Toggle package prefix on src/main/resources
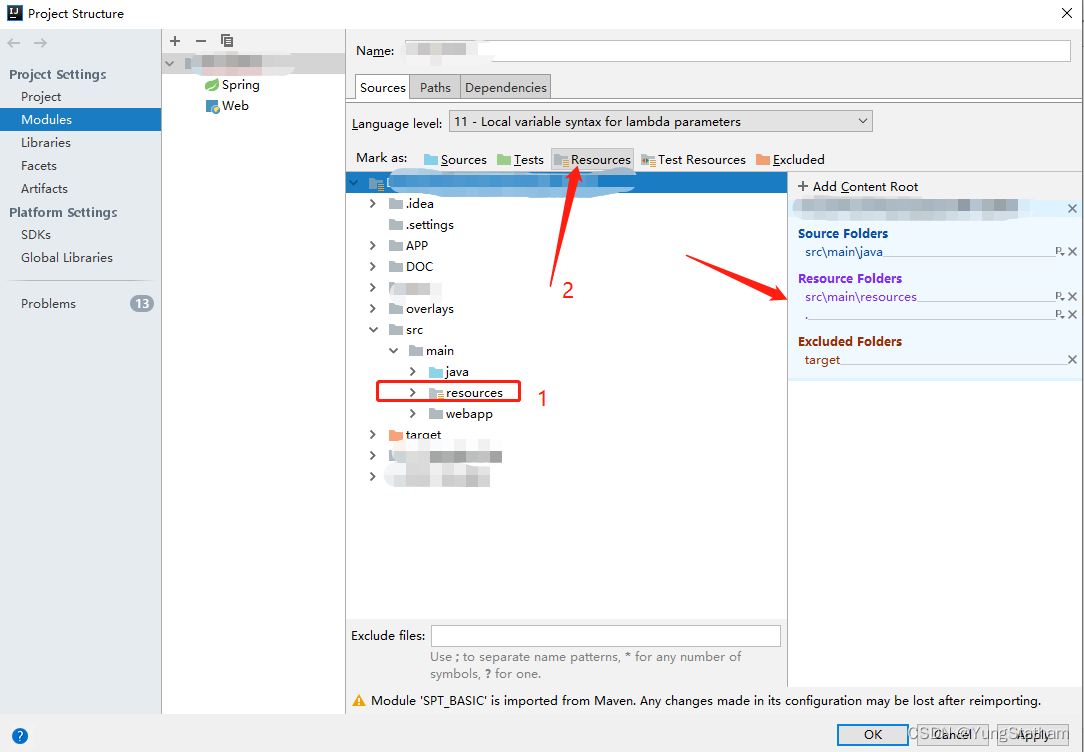The image size is (1084, 752). pyautogui.click(x=1057, y=296)
